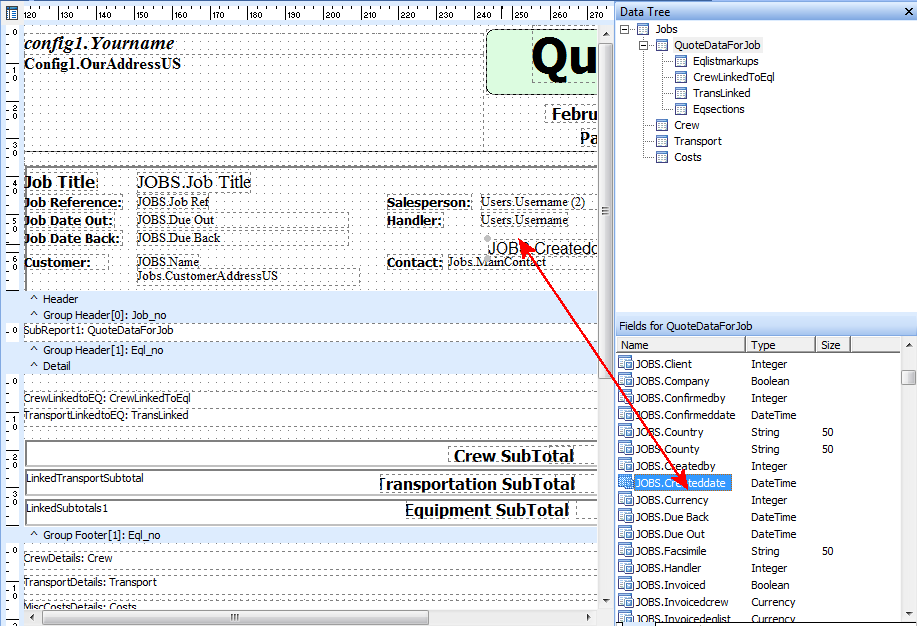Viewport: 917px width, 626px height.
Task: Select TransLinked in the Data Tree
Action: point(721,93)
